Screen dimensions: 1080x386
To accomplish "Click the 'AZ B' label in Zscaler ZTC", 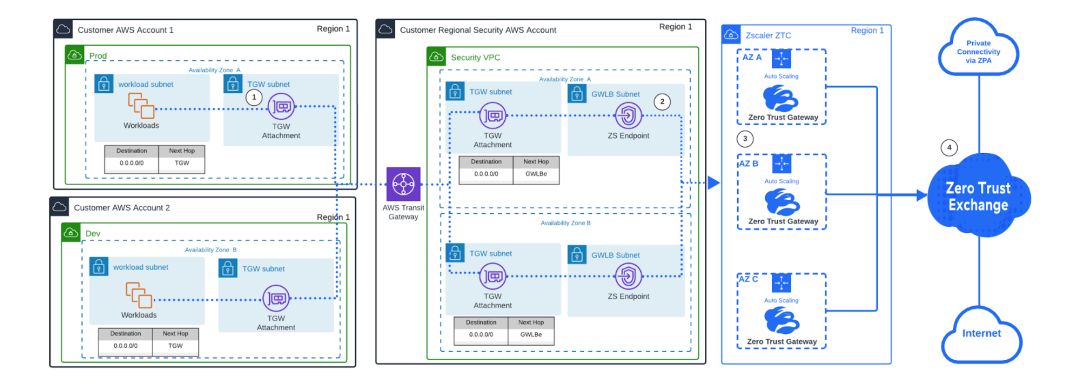I will click(749, 164).
